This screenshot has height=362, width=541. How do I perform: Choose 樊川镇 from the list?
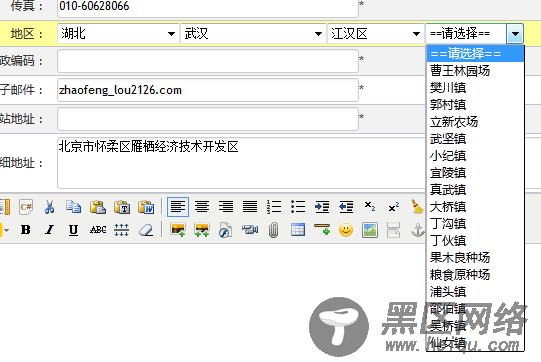click(475, 88)
